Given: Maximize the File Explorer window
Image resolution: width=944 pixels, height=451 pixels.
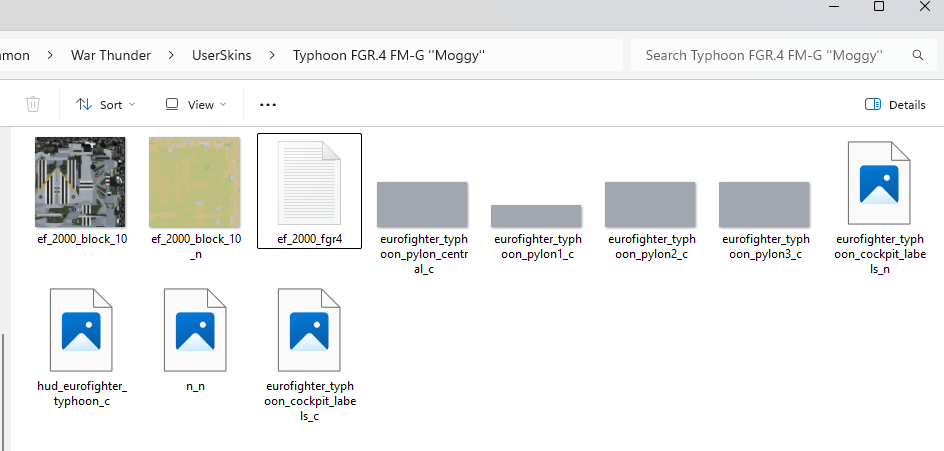Looking at the screenshot, I should 879,7.
